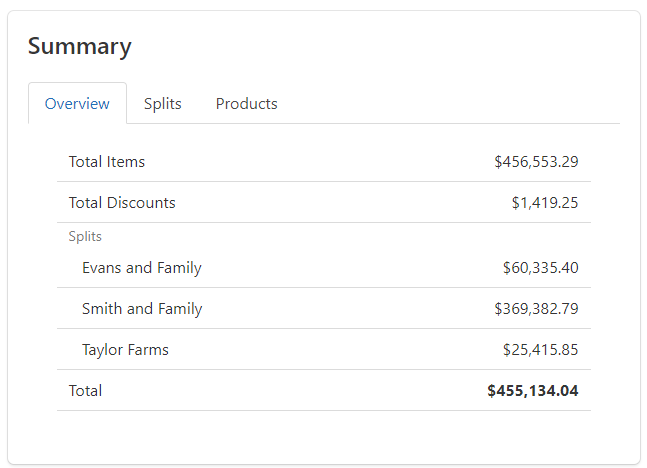Image resolution: width=647 pixels, height=468 pixels.
Task: Click the Total Discounts label
Action: coord(122,202)
